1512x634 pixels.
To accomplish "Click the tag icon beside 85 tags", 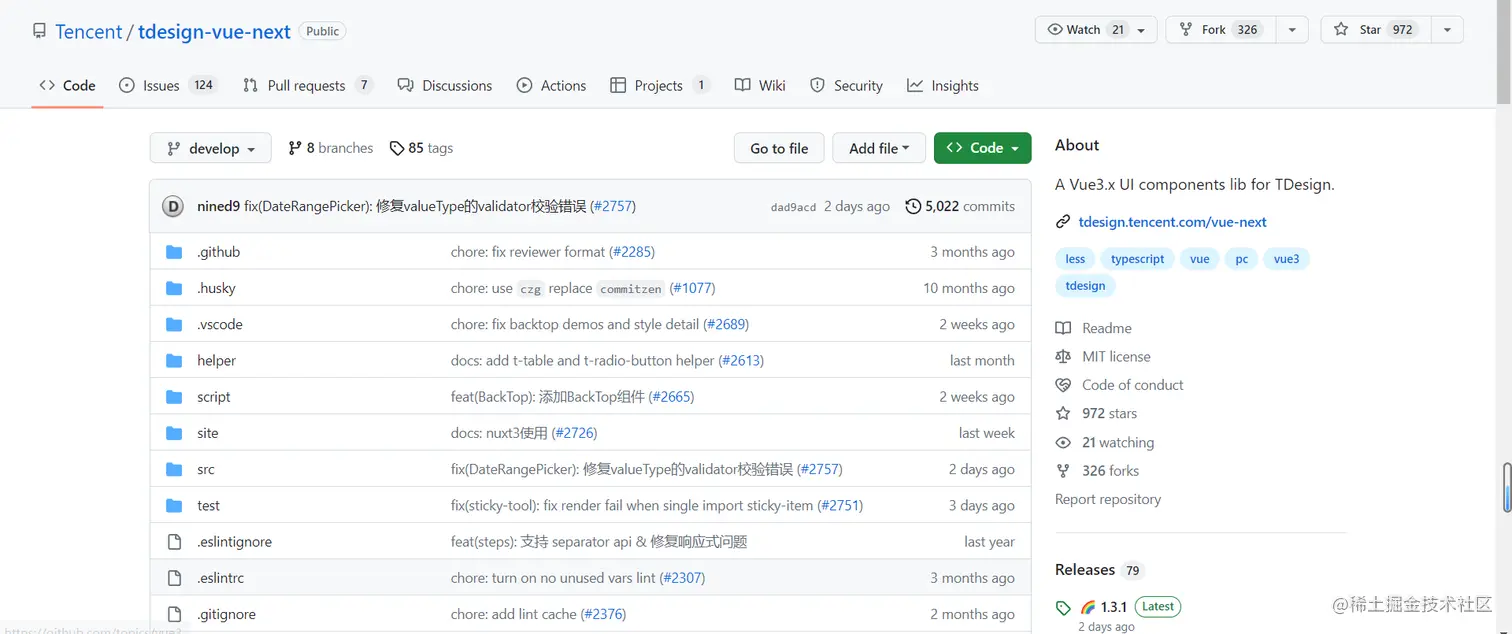I will point(397,148).
